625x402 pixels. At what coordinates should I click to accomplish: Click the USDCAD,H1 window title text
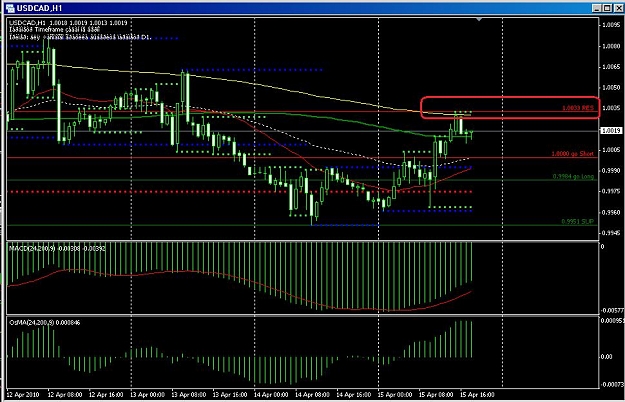coord(39,8)
